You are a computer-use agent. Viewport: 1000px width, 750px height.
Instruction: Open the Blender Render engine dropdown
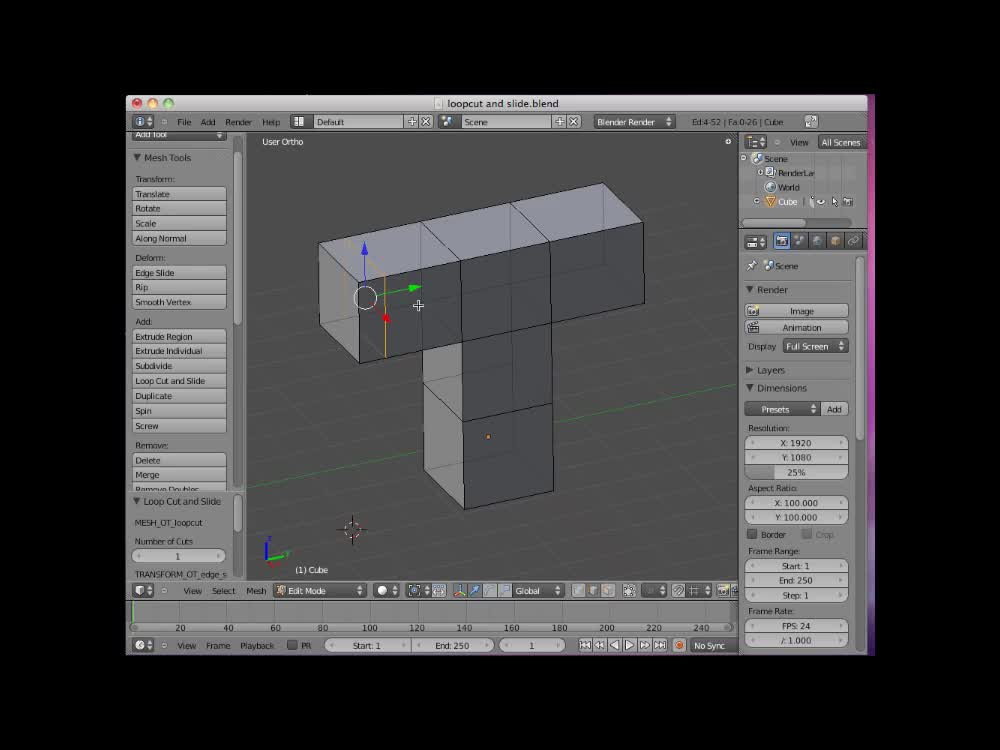click(x=633, y=122)
